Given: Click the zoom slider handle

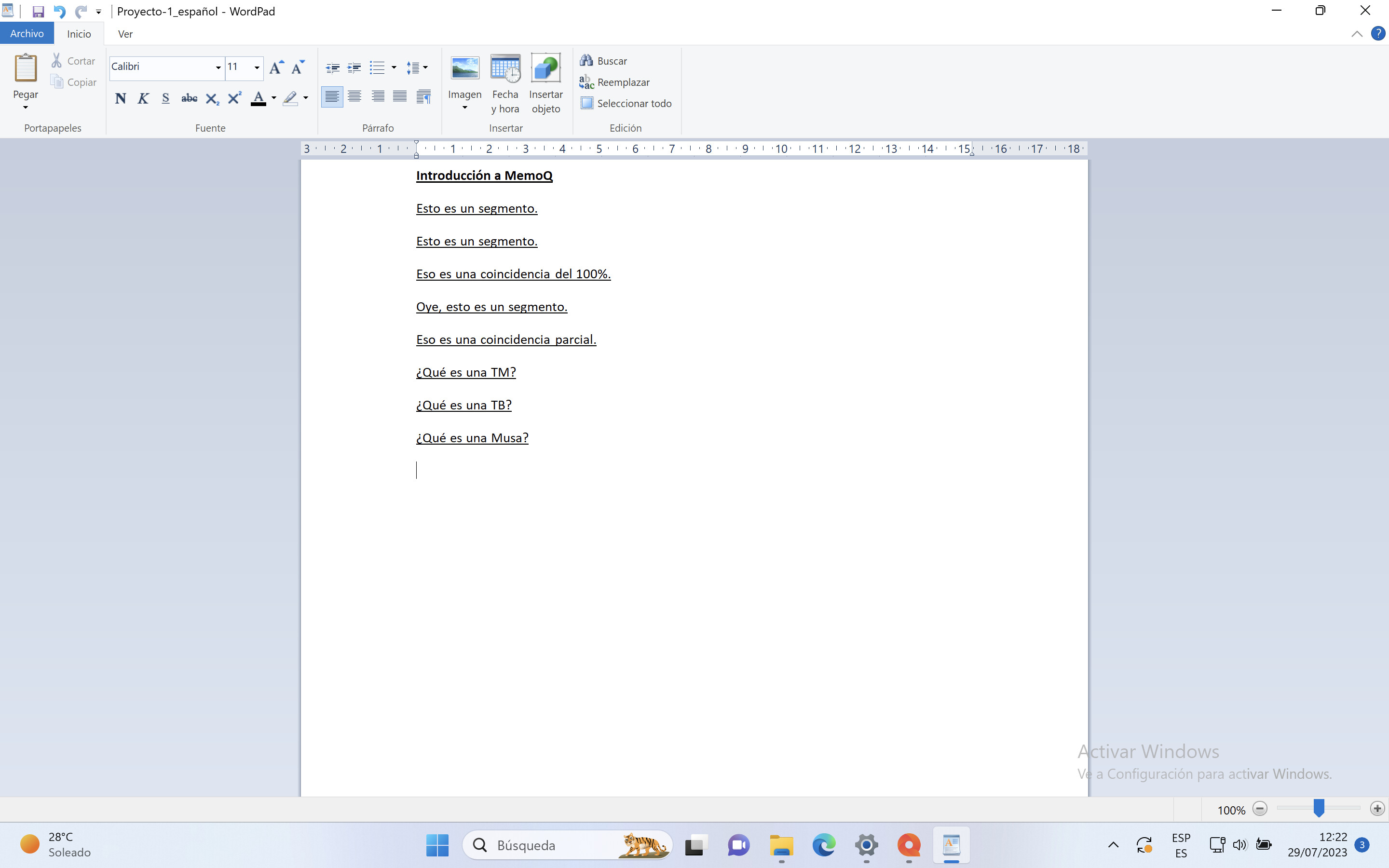Looking at the screenshot, I should 1319,808.
